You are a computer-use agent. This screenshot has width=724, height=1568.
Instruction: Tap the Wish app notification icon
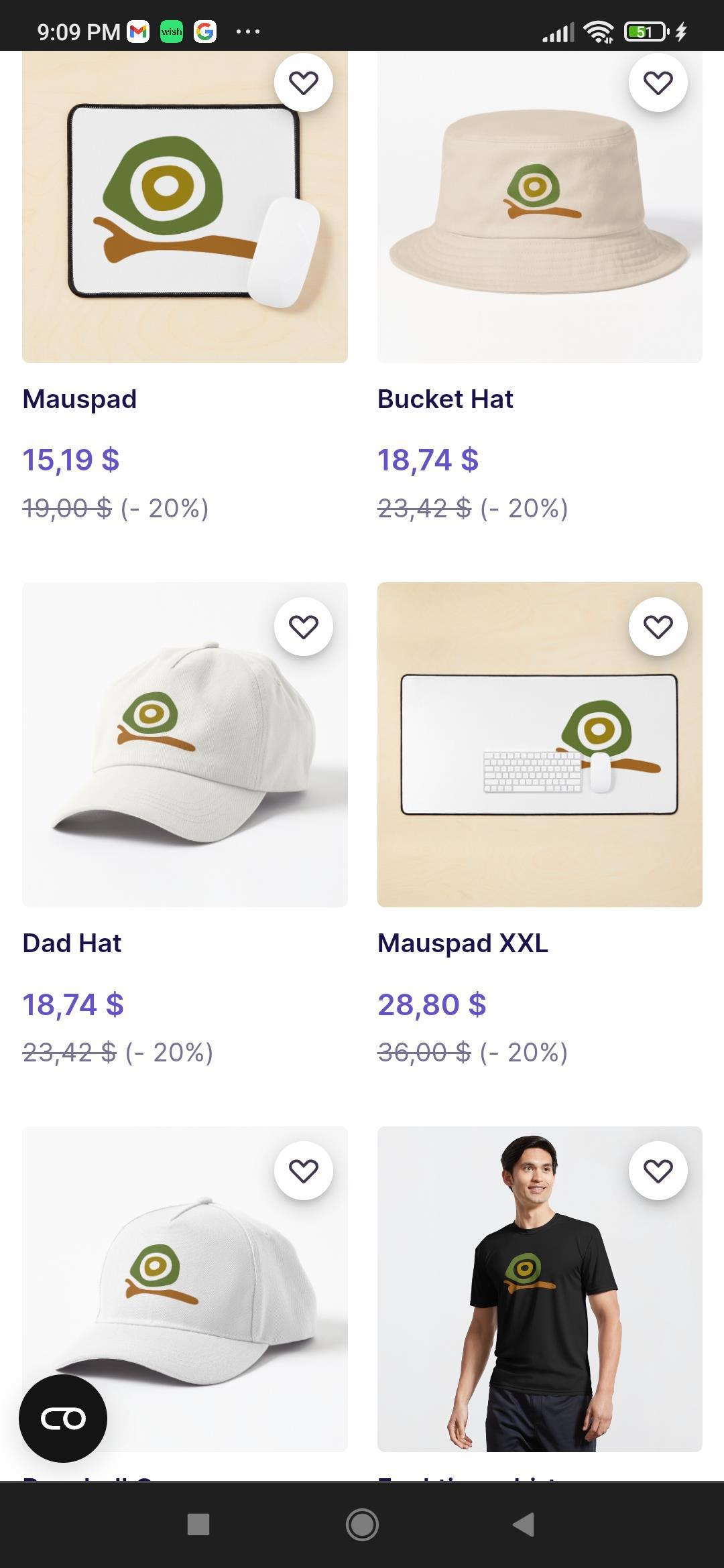coord(172,31)
